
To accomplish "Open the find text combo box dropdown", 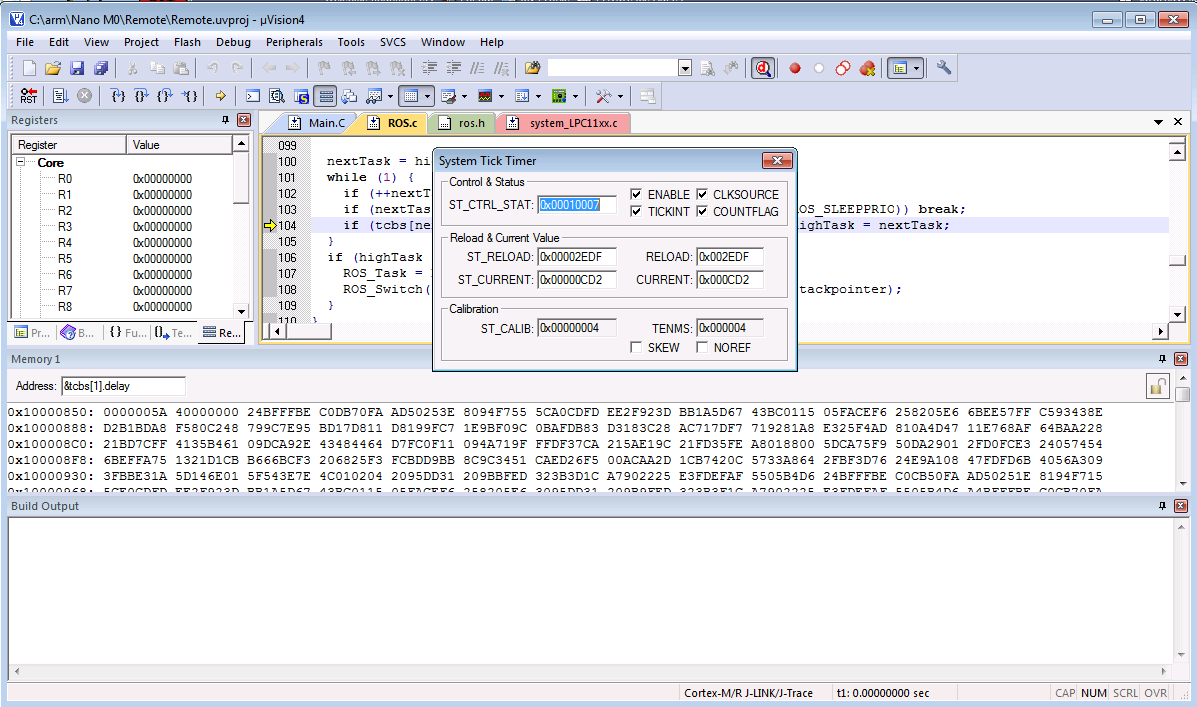I will pyautogui.click(x=685, y=68).
